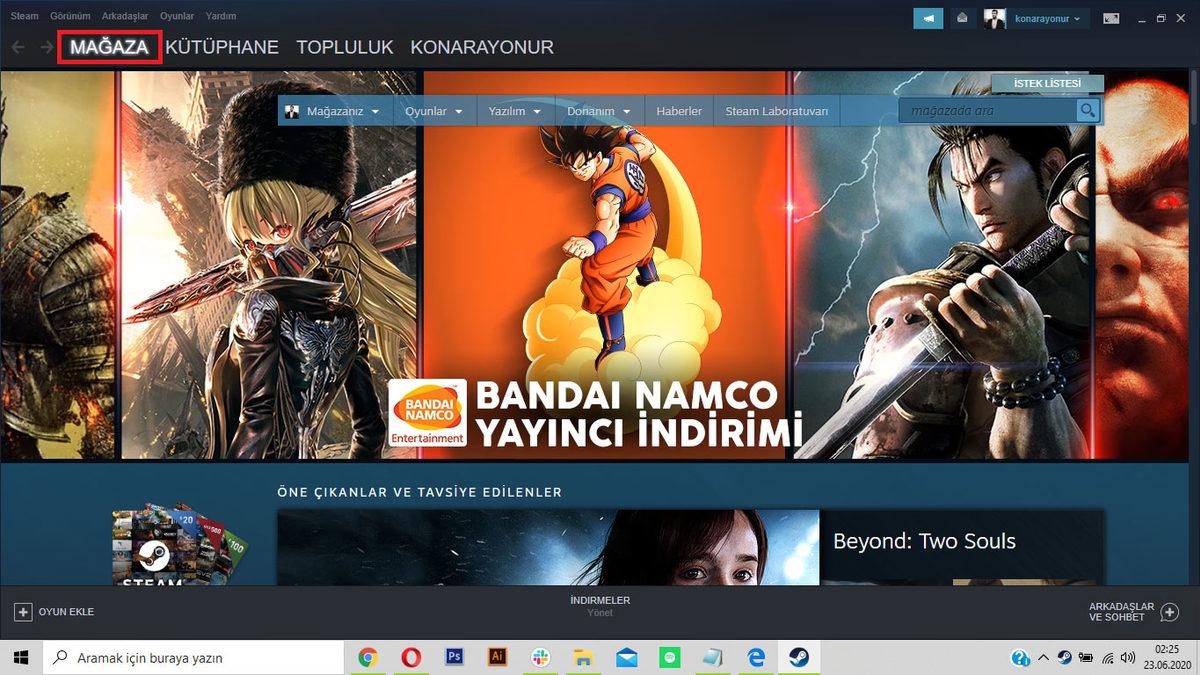Expand the Donanım dropdown
This screenshot has width=1200, height=675.
pyautogui.click(x=597, y=111)
